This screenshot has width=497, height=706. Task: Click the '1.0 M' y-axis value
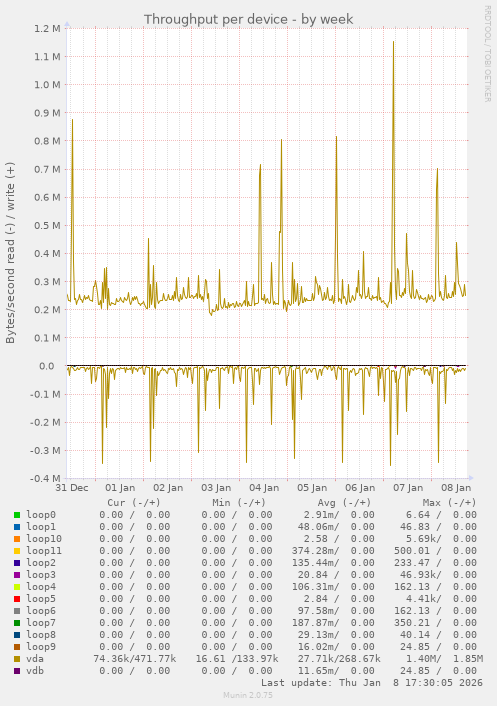point(47,85)
